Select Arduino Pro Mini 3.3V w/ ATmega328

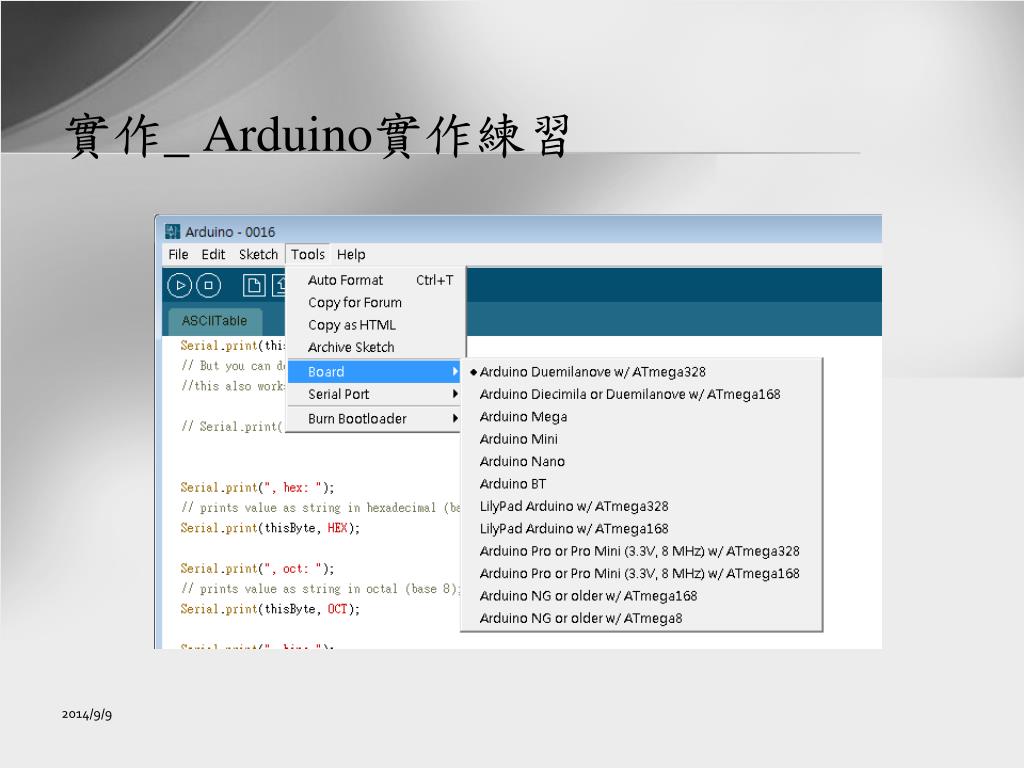coord(641,551)
